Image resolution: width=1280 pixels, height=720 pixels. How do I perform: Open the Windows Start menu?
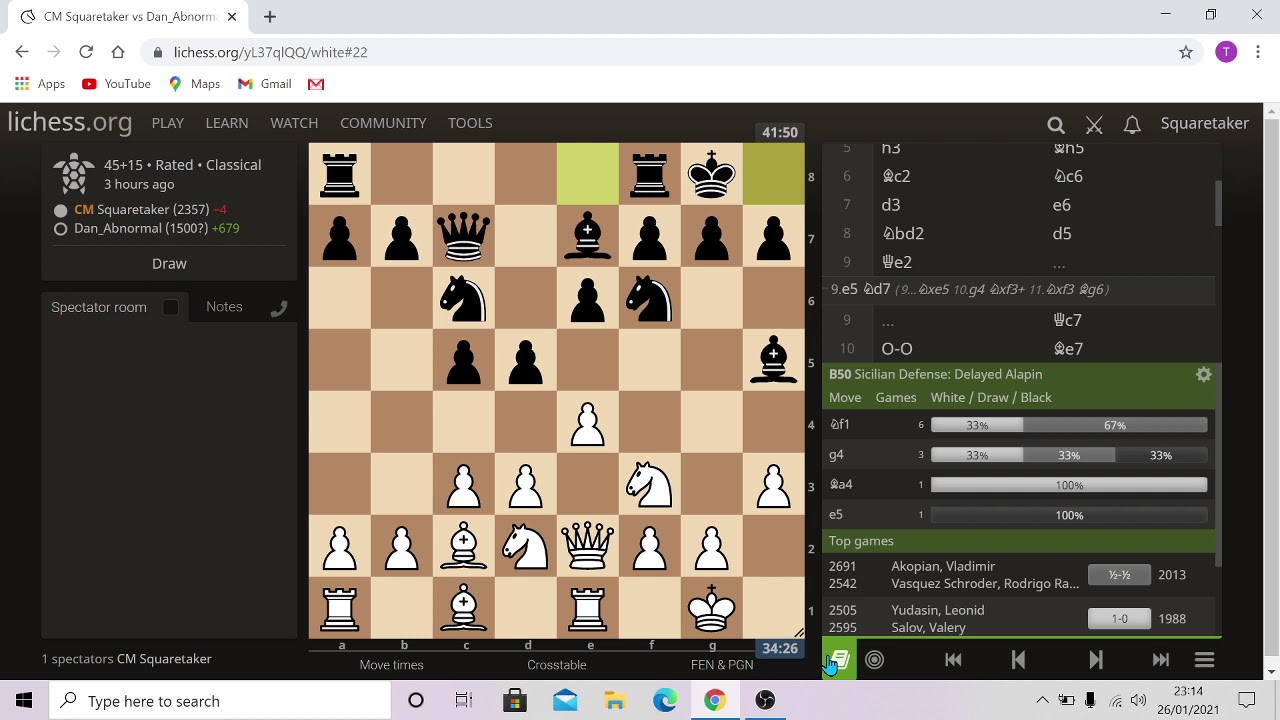pos(24,701)
